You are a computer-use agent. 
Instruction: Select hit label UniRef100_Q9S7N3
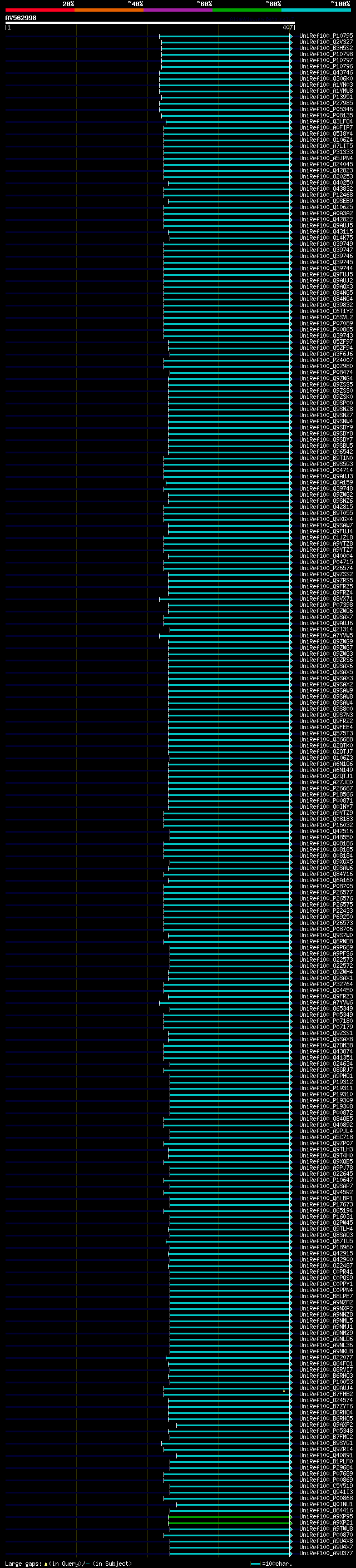click(x=326, y=715)
